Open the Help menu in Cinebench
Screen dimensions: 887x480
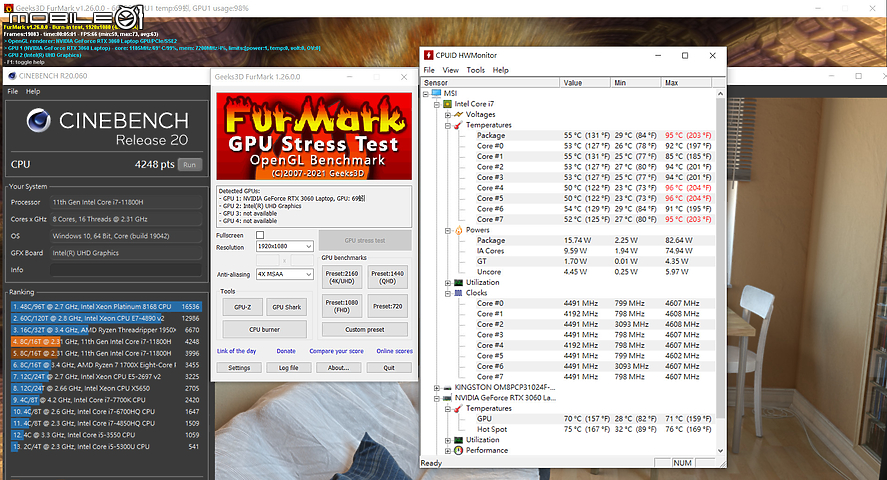[x=33, y=92]
